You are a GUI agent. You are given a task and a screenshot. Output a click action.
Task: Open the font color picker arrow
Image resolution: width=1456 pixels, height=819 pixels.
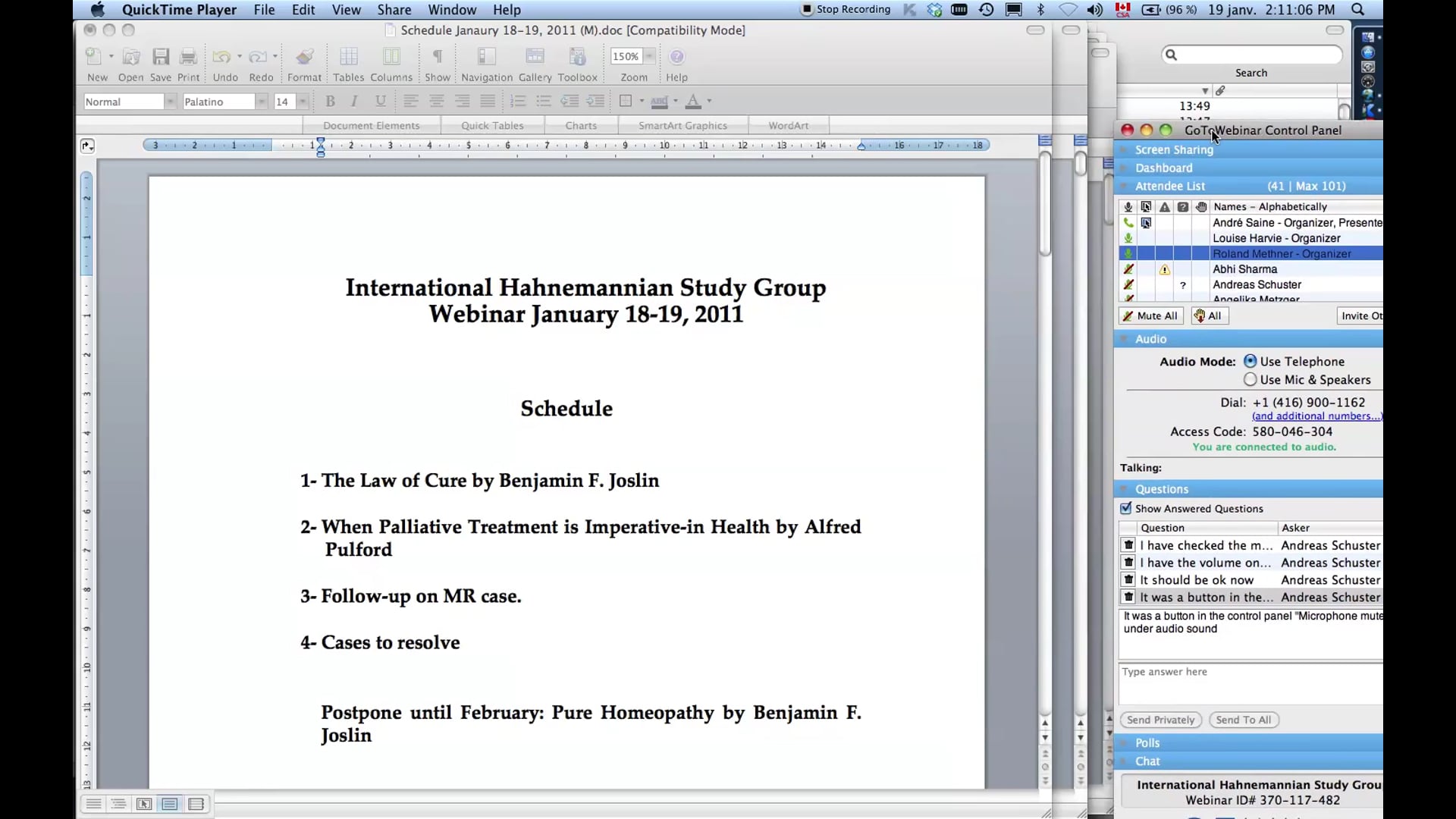(x=708, y=101)
